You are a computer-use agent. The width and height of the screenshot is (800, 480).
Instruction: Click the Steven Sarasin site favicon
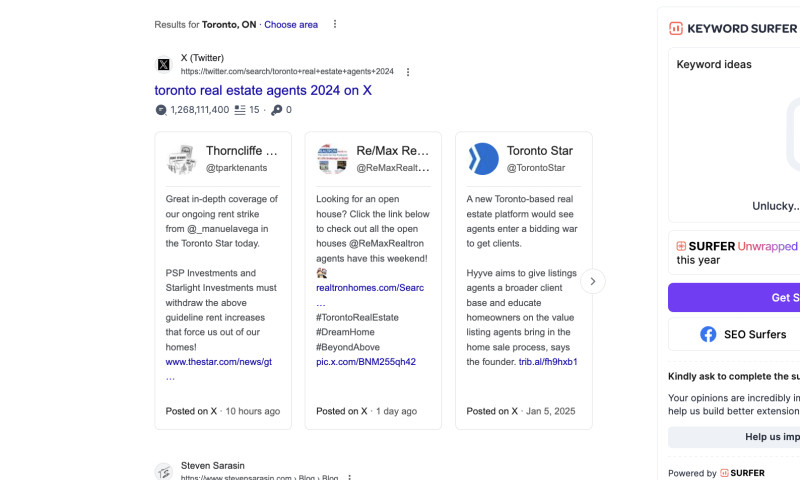(x=164, y=472)
